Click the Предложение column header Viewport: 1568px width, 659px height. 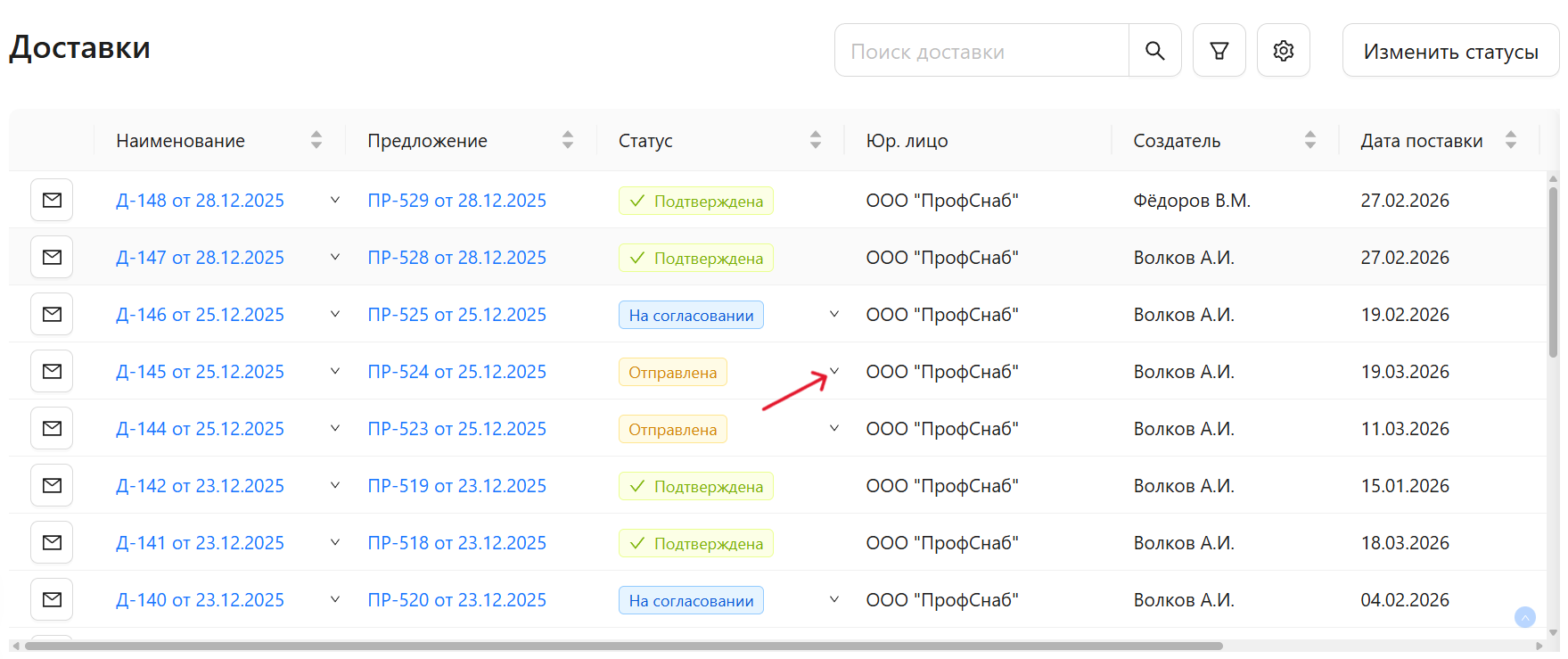pos(427,141)
